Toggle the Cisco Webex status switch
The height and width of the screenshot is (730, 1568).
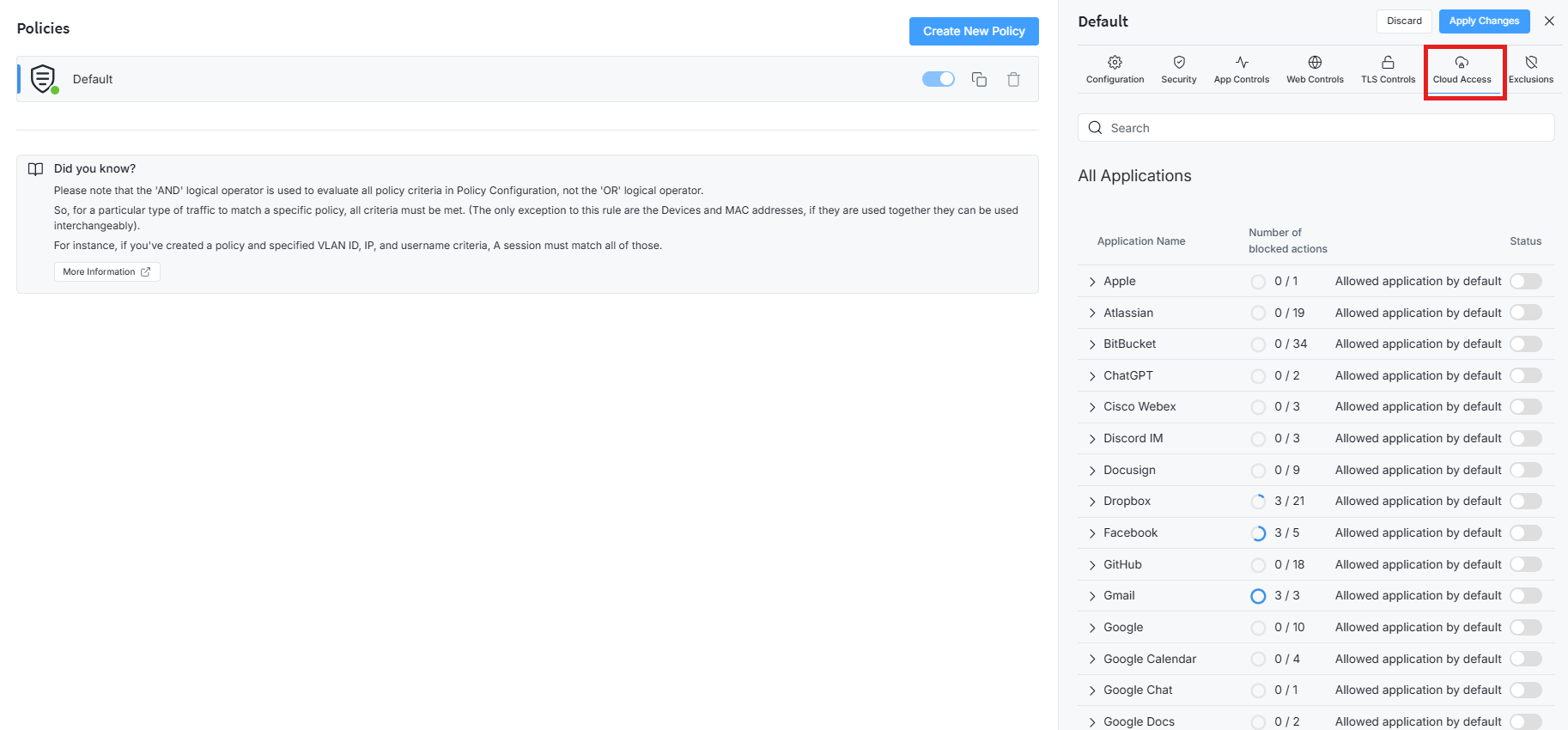(x=1526, y=406)
